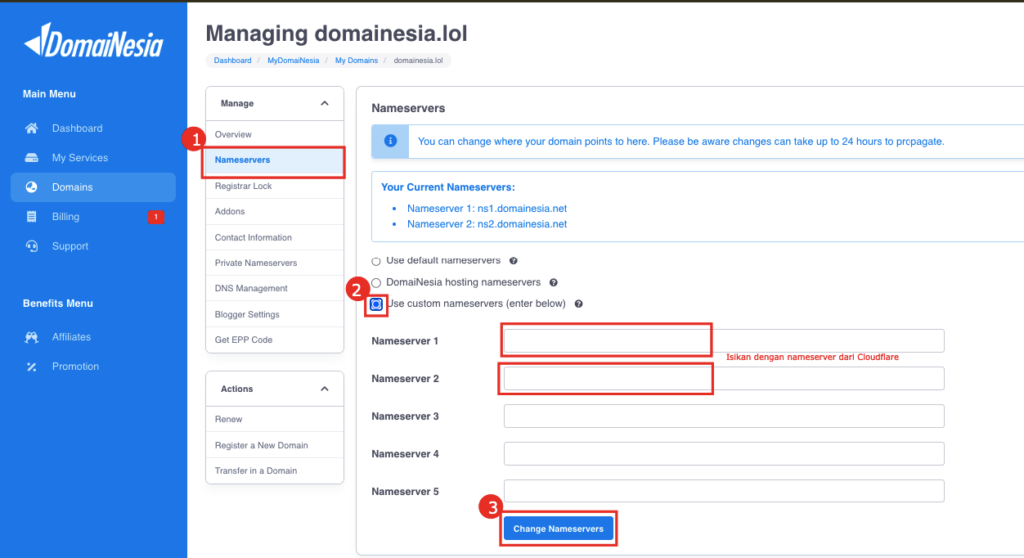Click the My Domains breadcrumb link
This screenshot has width=1024, height=558.
click(x=357, y=60)
